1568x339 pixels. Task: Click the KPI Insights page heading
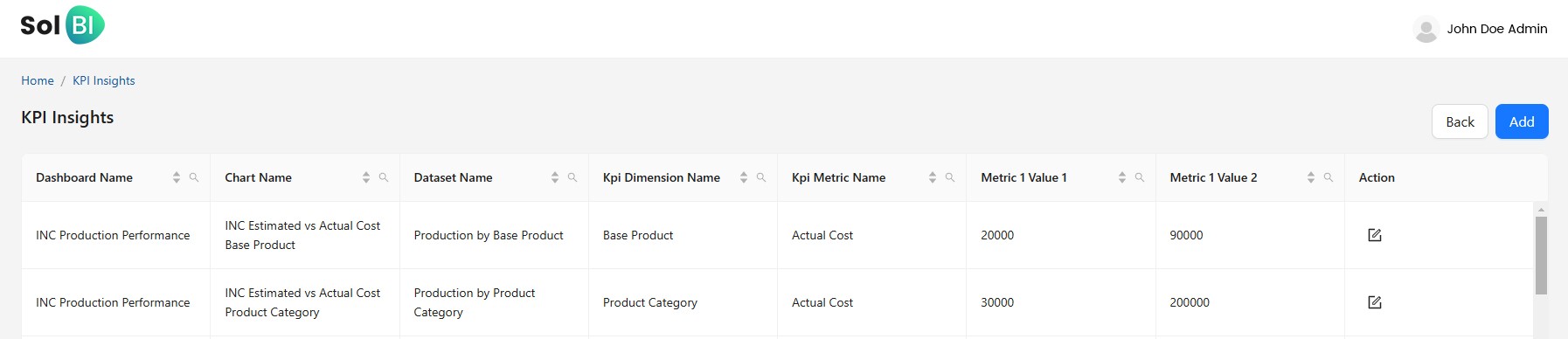67,117
